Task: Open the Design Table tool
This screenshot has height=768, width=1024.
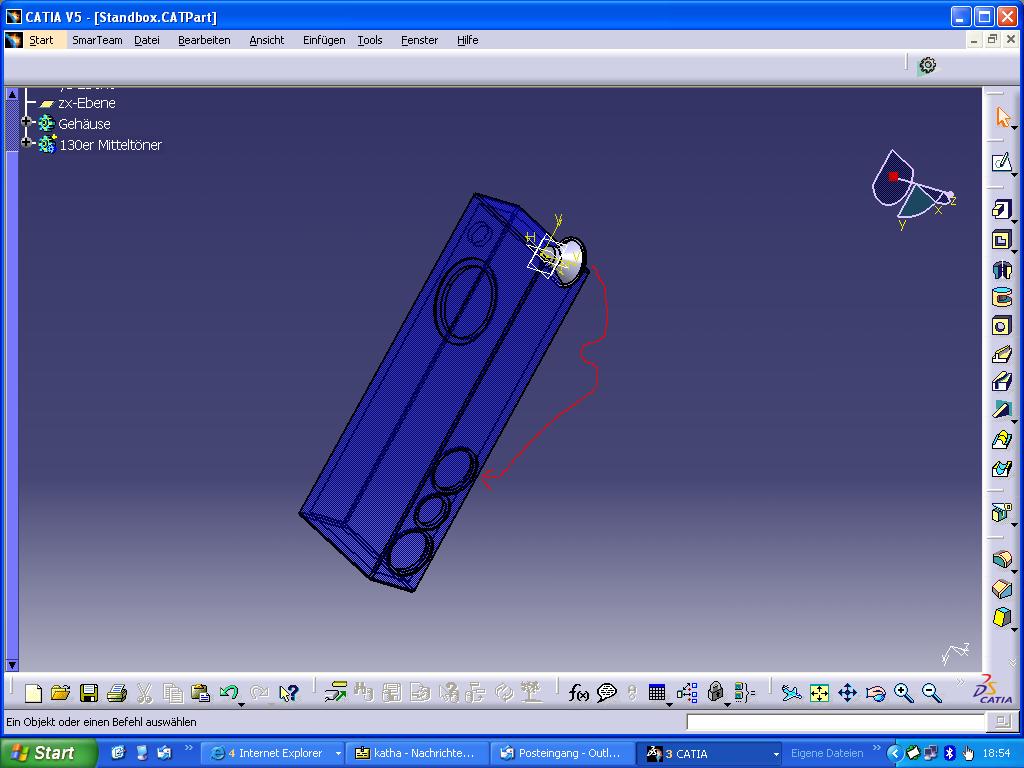Action: pos(657,692)
